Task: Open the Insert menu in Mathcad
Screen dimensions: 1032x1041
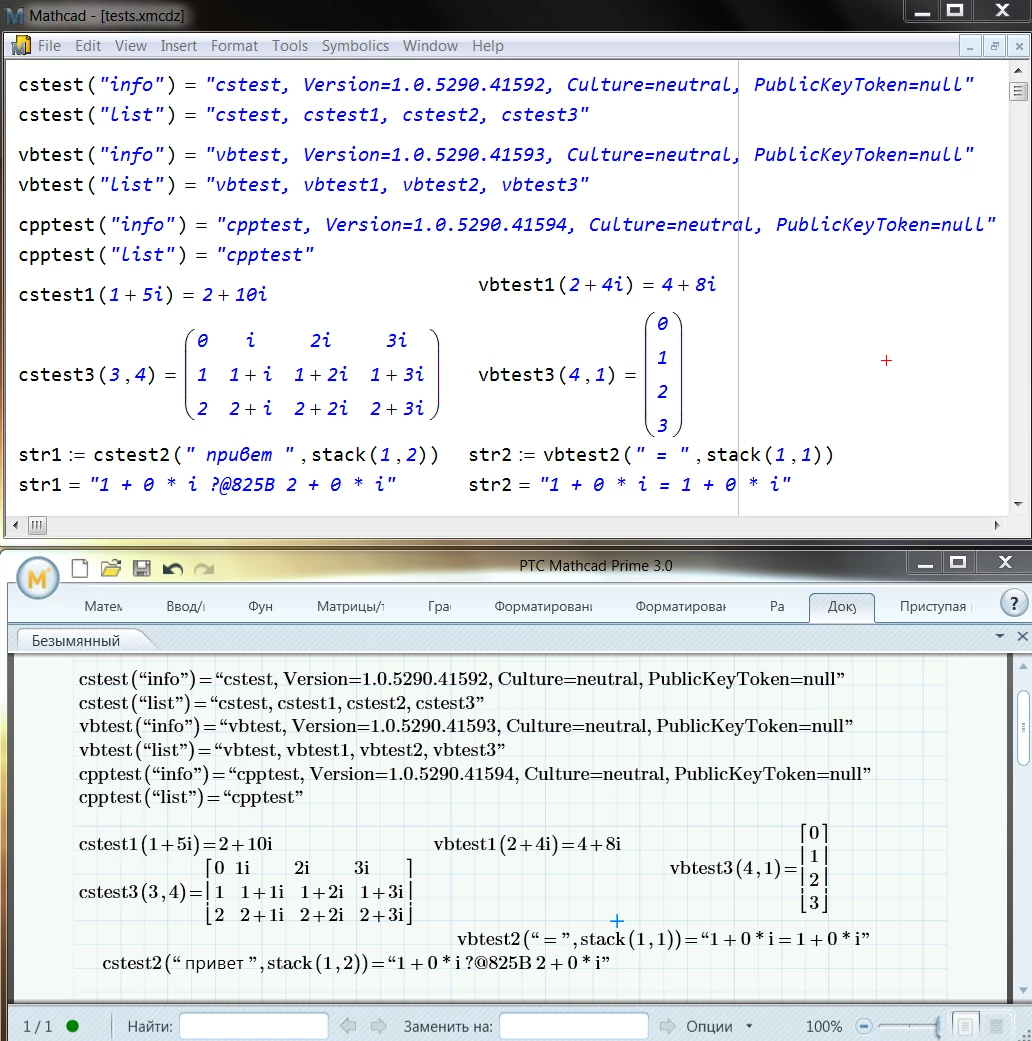Action: [x=179, y=46]
